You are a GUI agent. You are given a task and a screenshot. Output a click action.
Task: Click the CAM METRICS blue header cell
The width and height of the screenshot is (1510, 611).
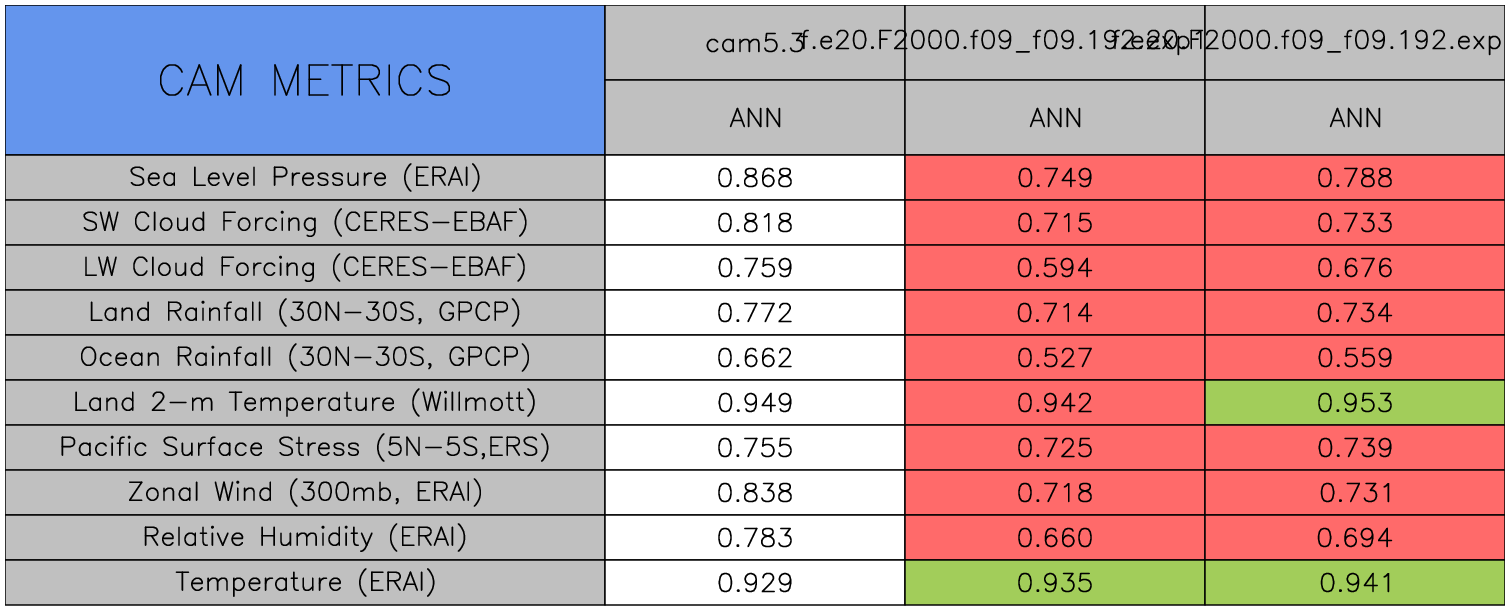(305, 80)
